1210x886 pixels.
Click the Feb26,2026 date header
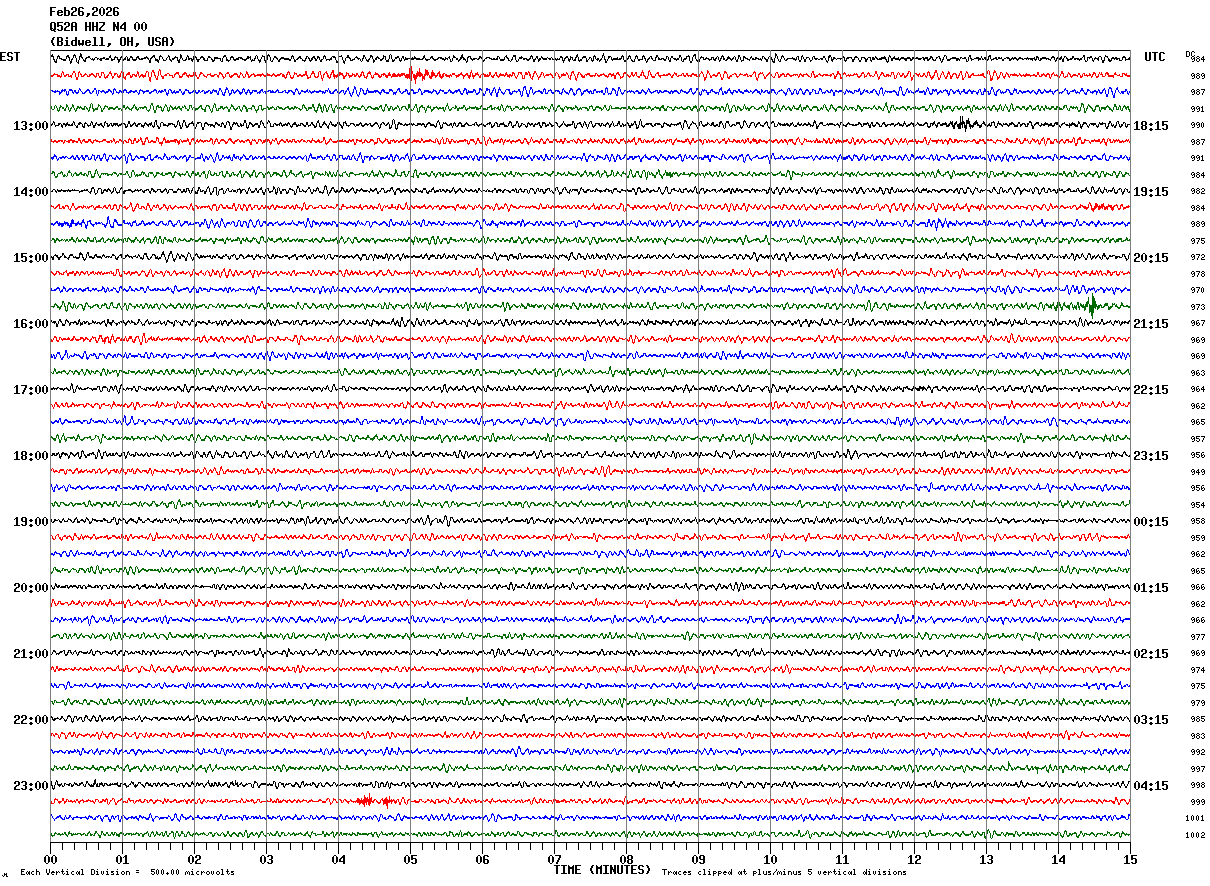coord(84,12)
